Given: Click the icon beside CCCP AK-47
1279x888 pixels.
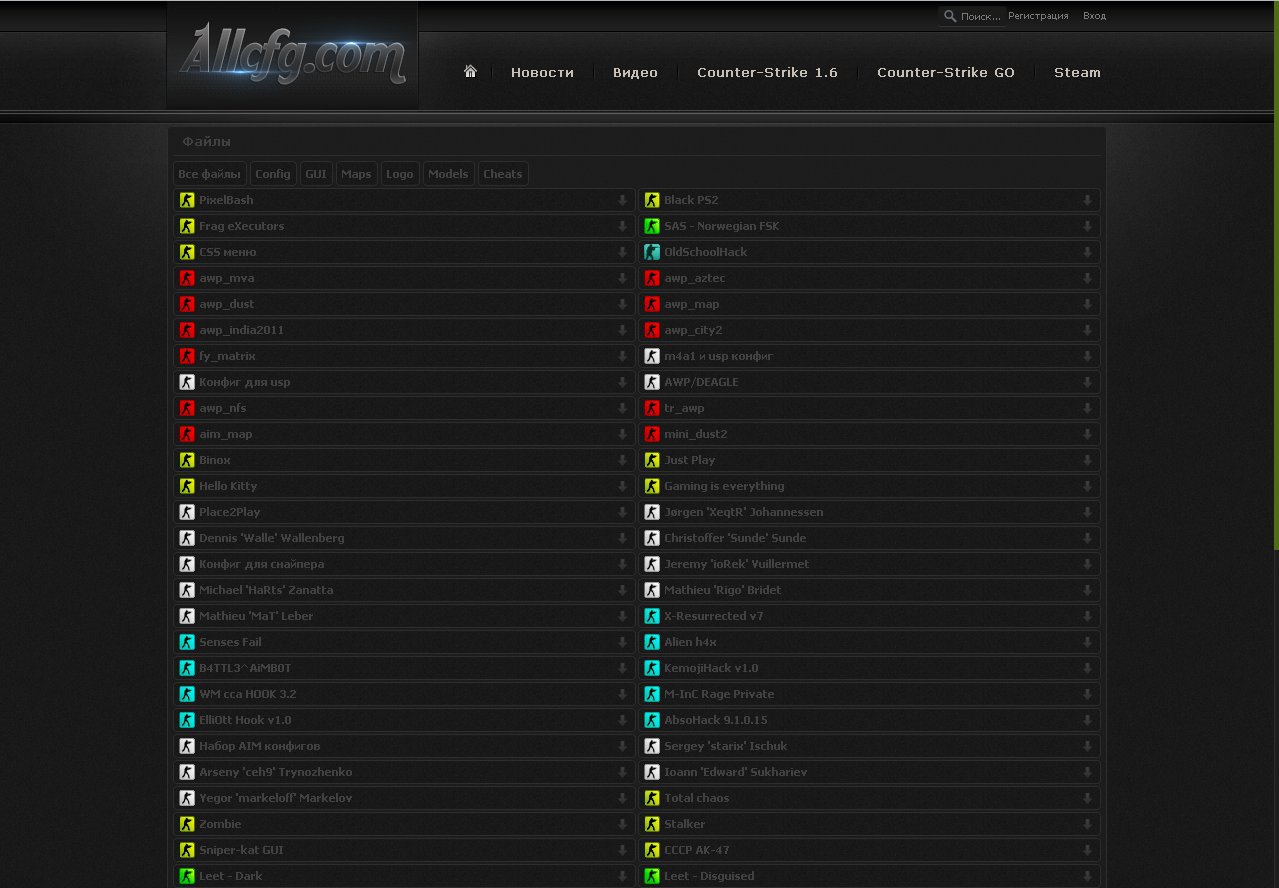Looking at the screenshot, I should click(x=652, y=850).
